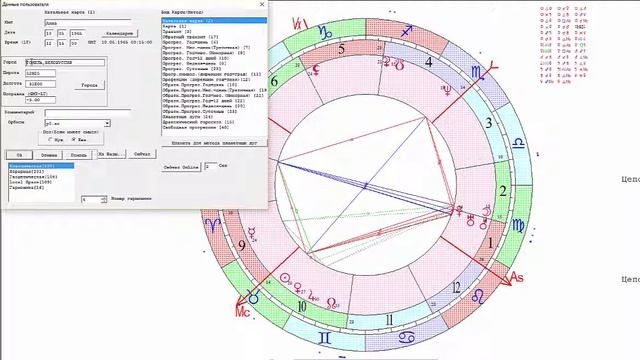Click house number 3 on the wheel

[488, 123]
